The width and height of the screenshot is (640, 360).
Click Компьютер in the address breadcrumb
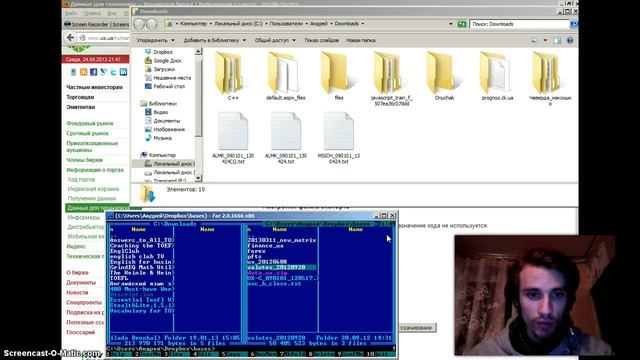click(193, 24)
